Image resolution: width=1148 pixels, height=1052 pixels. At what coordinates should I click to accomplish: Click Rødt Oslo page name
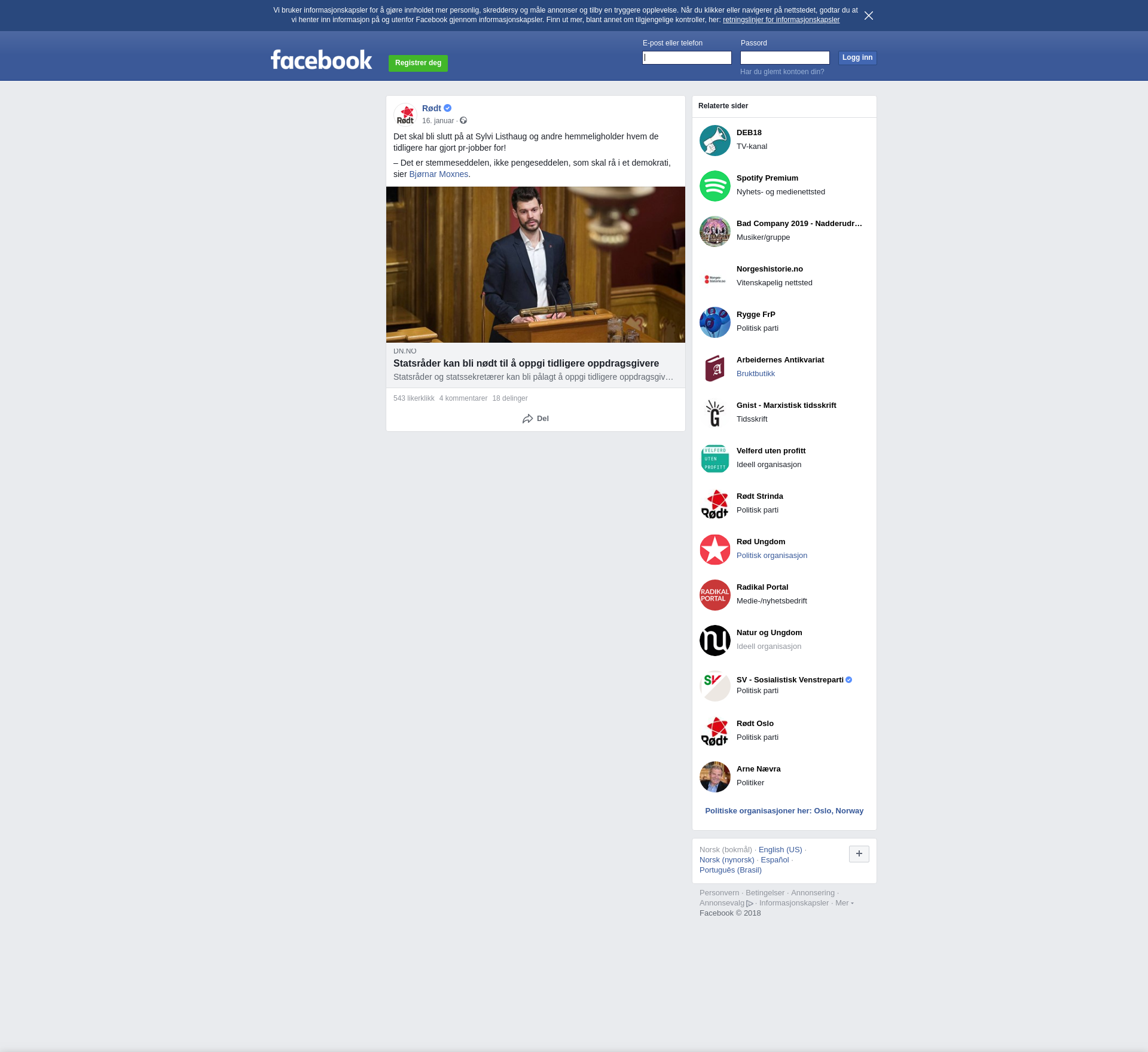click(755, 724)
